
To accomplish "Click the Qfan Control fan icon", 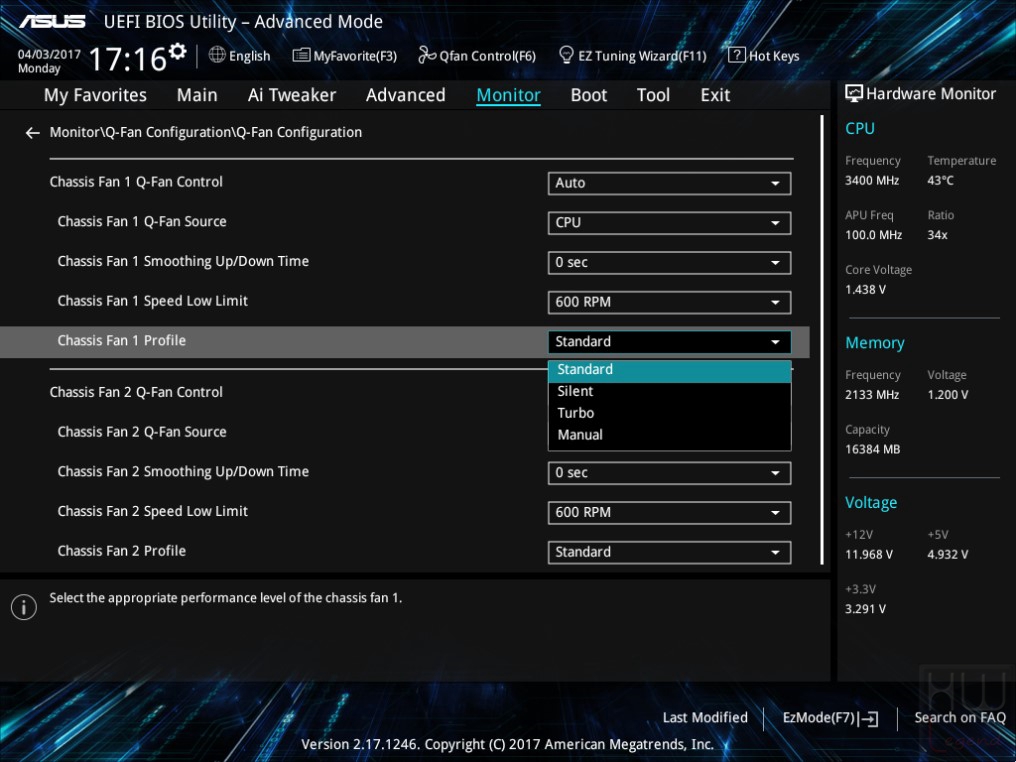I will [427, 55].
